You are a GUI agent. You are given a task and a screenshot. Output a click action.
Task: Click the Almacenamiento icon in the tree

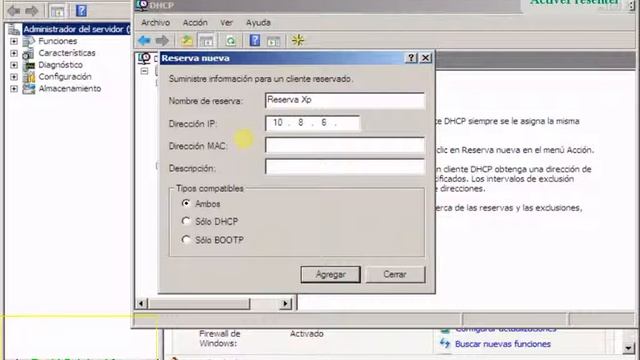point(29,89)
